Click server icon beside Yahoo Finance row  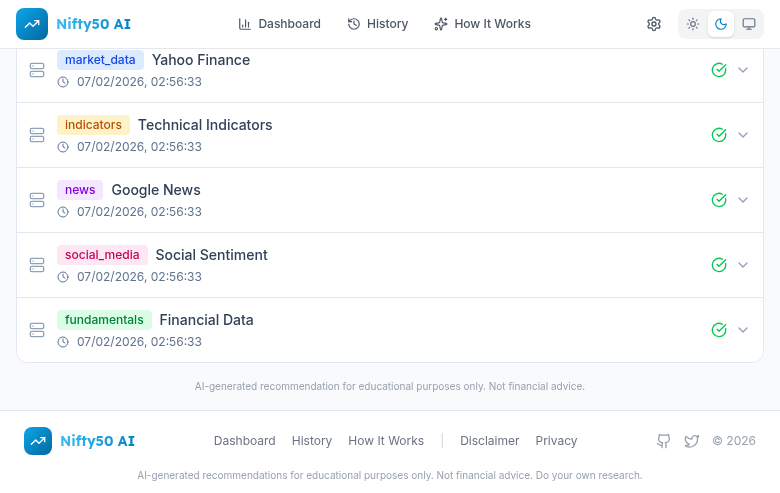pos(37,70)
